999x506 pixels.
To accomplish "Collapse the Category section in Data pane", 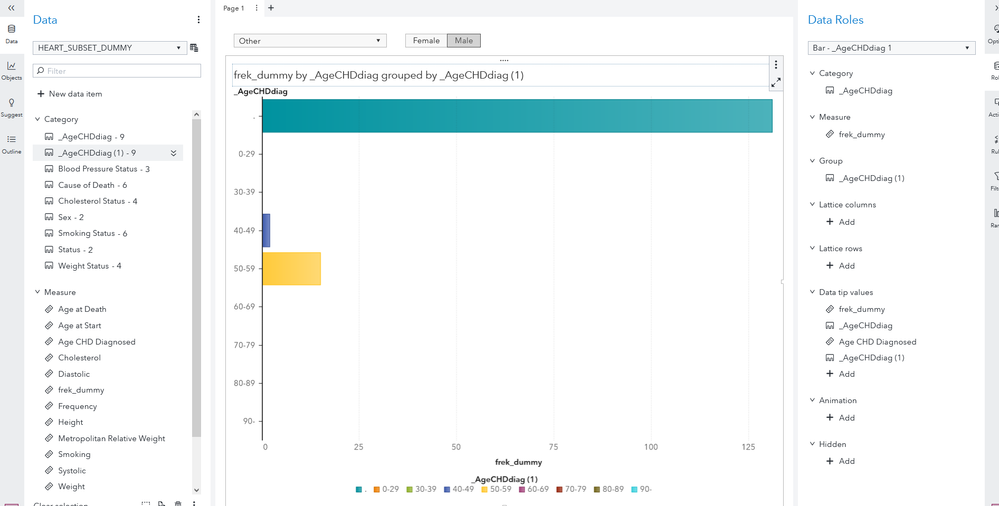I will pyautogui.click(x=38, y=119).
